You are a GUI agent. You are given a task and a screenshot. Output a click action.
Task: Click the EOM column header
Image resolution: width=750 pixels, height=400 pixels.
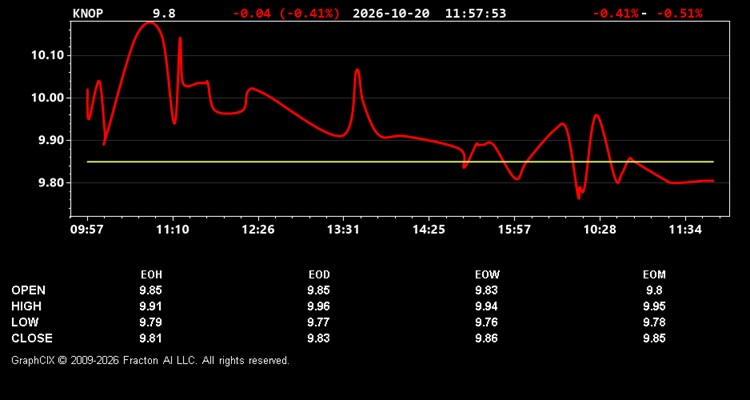coord(654,275)
